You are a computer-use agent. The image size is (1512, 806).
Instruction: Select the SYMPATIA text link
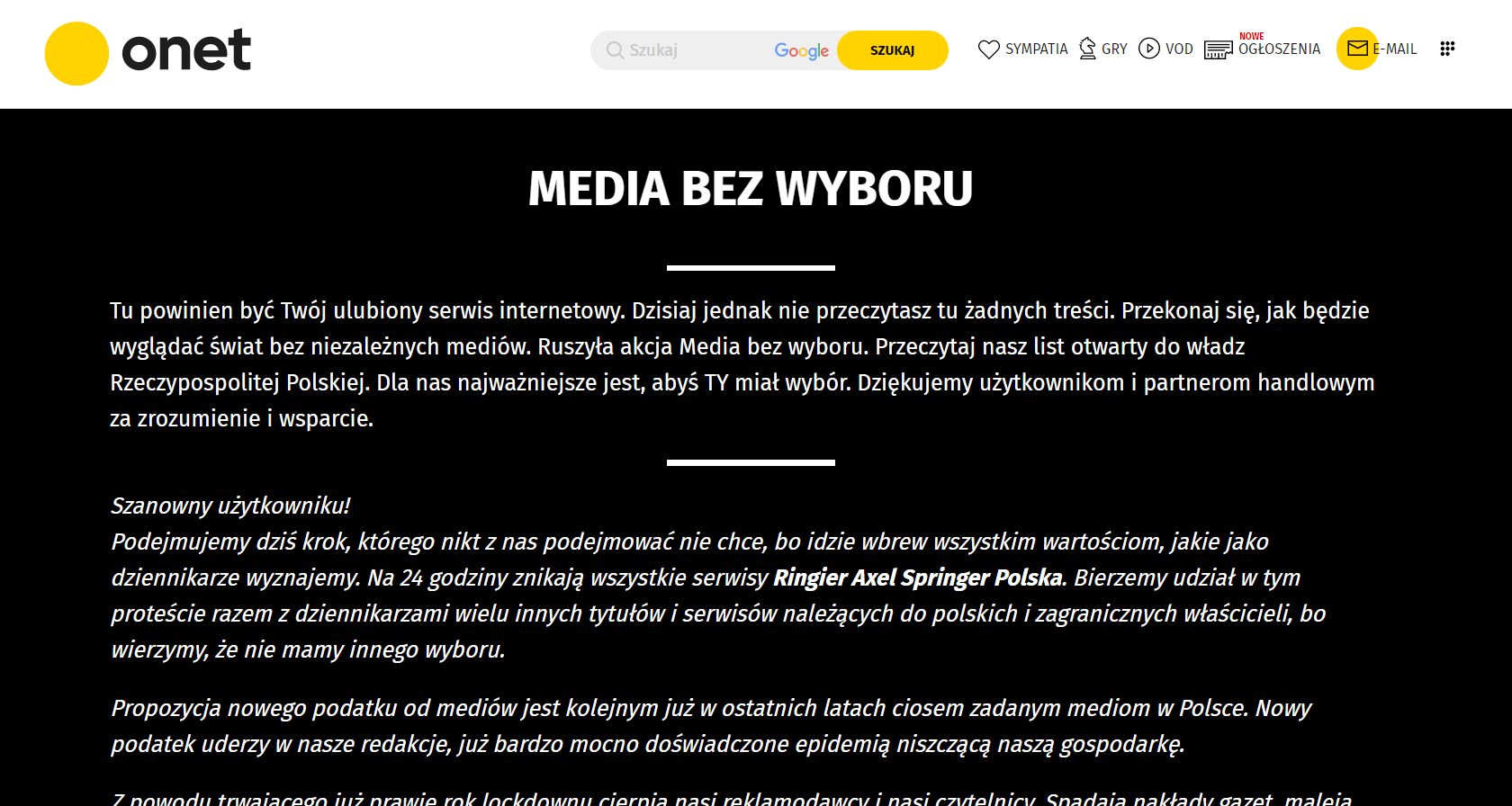(x=1037, y=49)
